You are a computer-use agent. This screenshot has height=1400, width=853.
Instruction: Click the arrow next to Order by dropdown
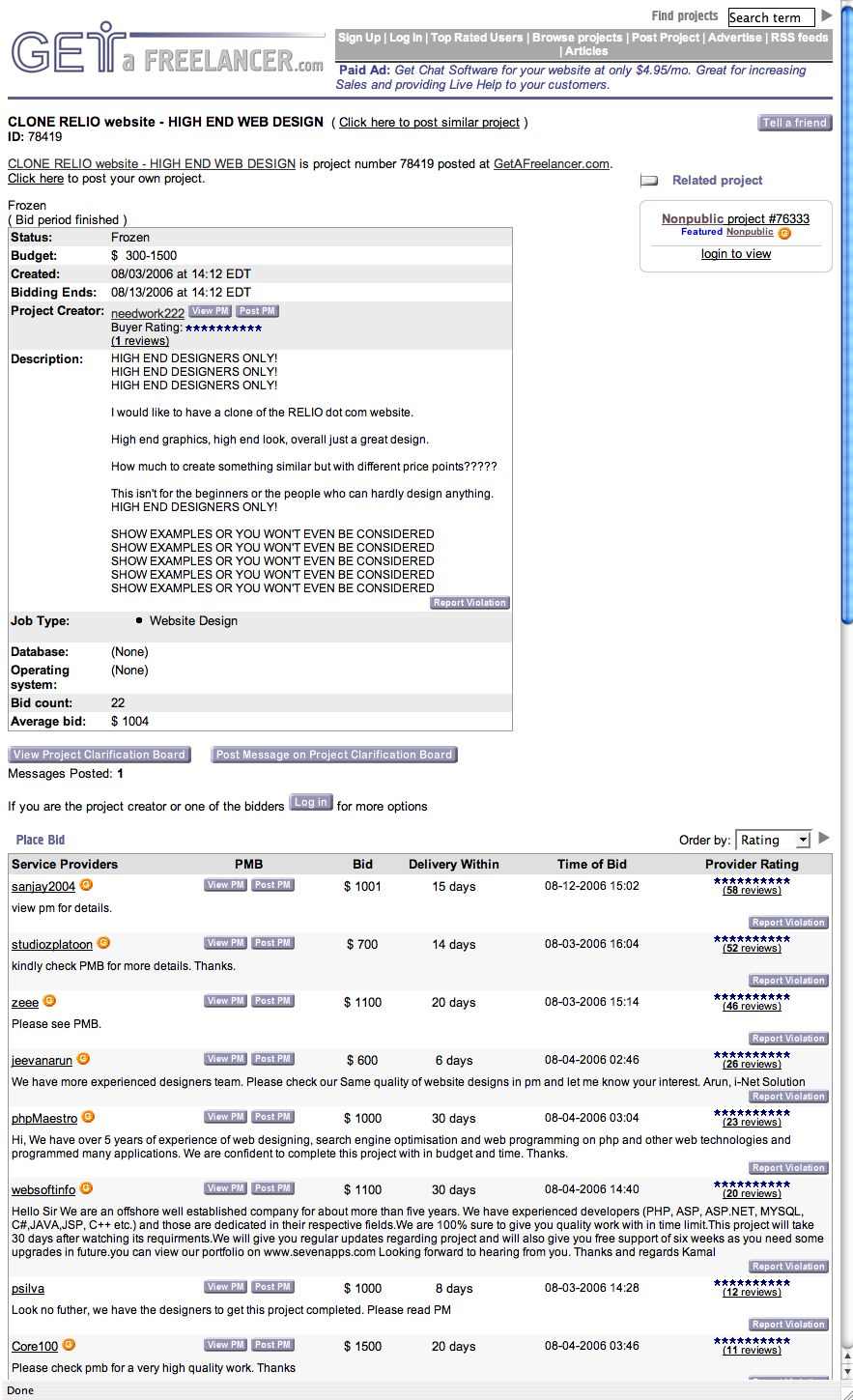click(x=824, y=839)
